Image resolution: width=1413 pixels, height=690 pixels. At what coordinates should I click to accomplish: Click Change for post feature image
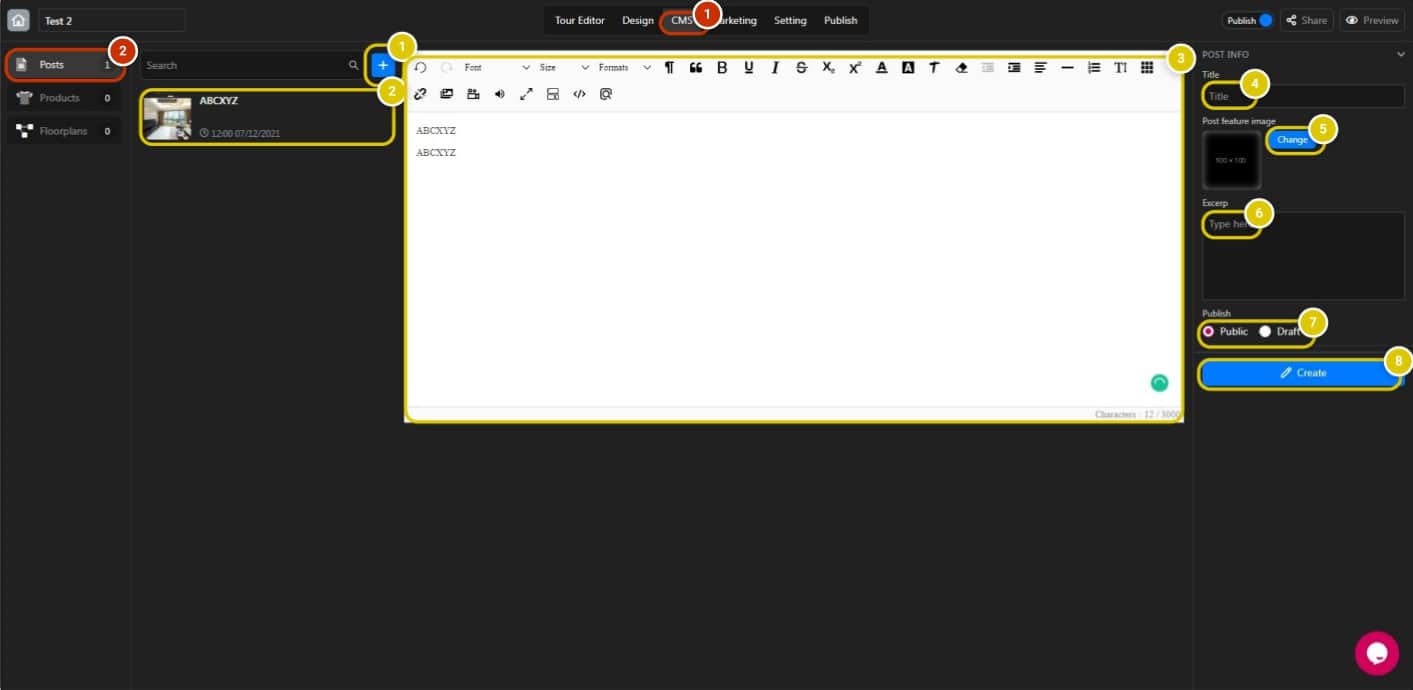(x=1292, y=140)
